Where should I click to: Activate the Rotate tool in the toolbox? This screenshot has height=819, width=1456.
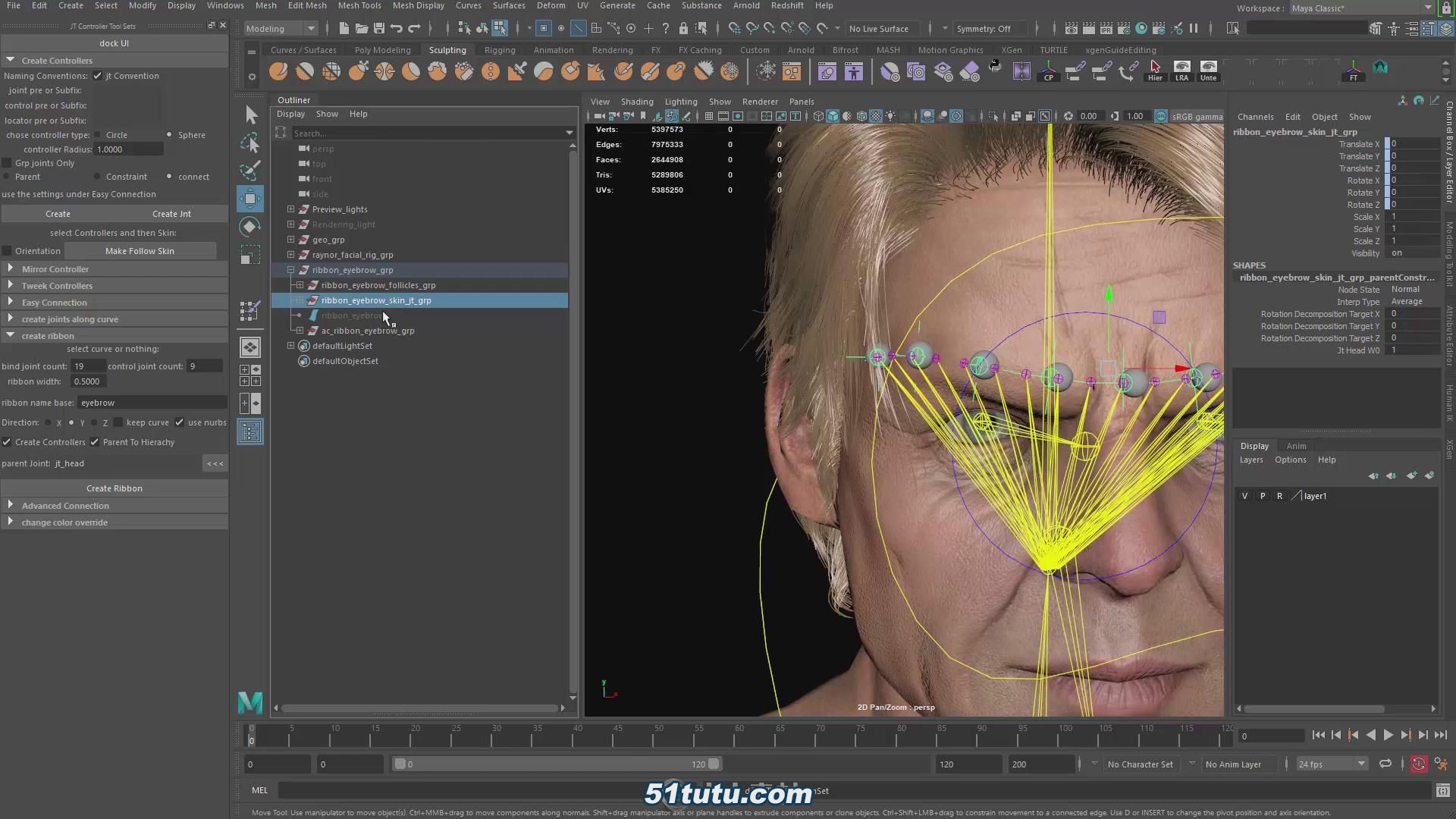[249, 227]
